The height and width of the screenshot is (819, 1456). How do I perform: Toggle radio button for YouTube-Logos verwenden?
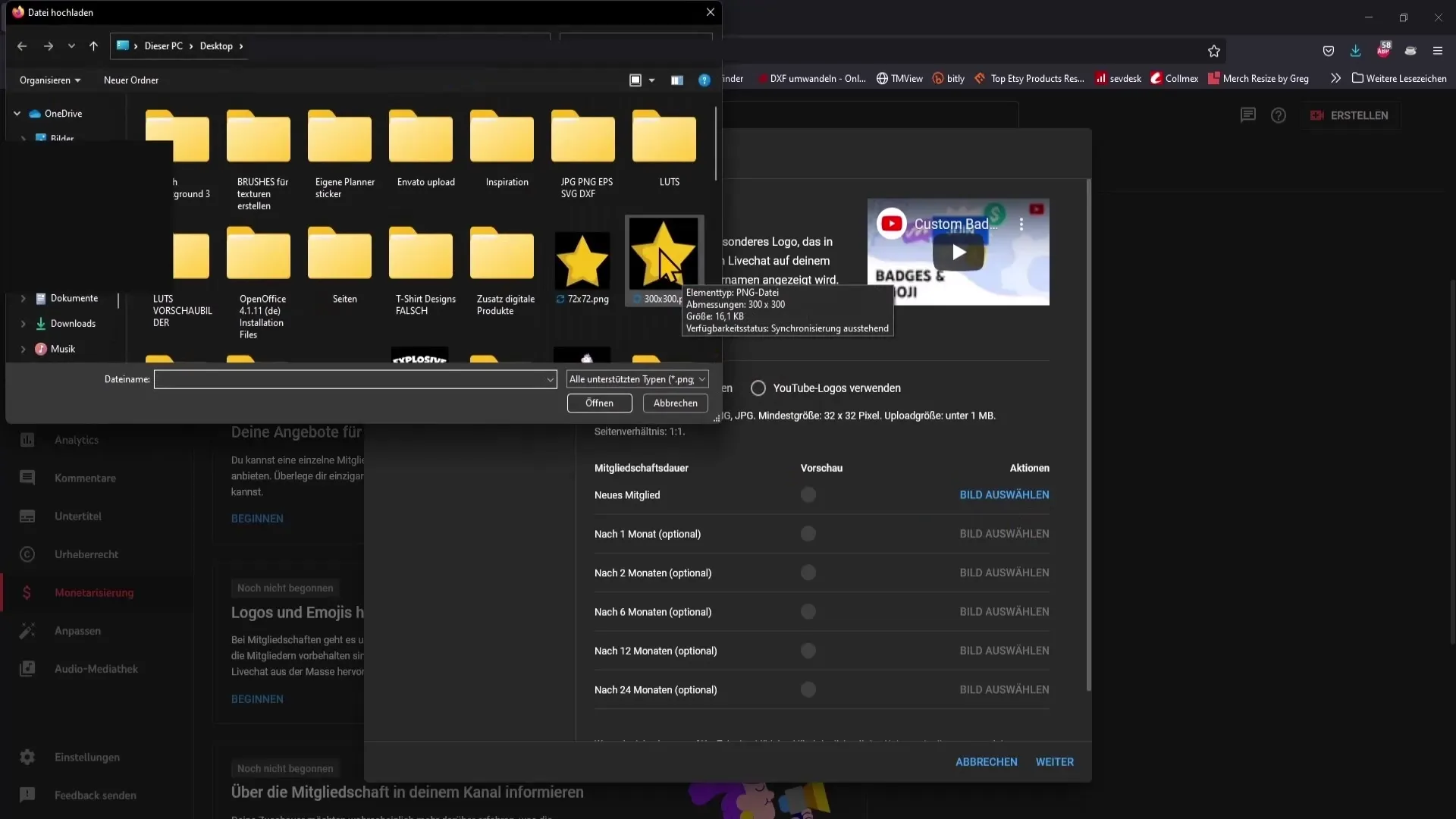(x=757, y=388)
